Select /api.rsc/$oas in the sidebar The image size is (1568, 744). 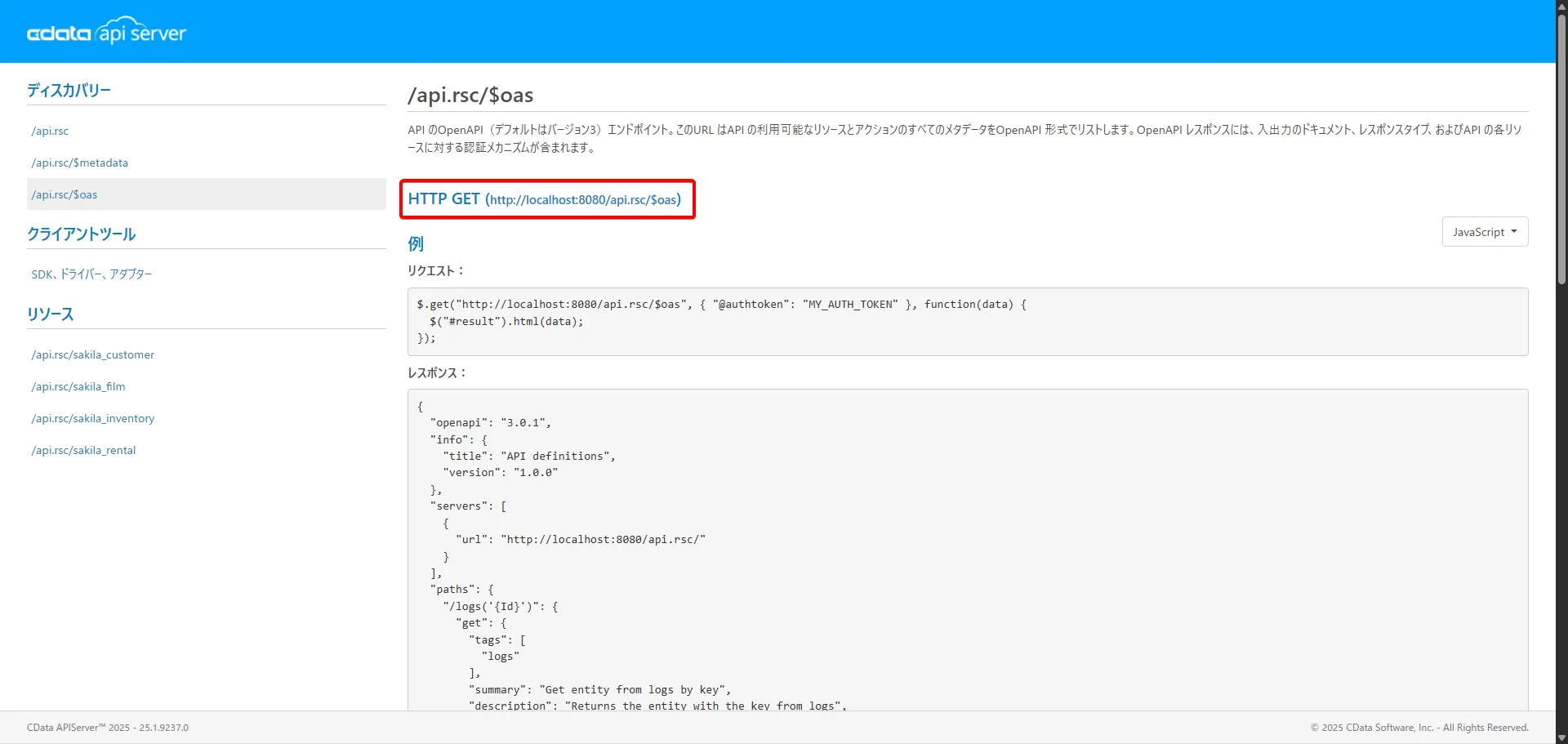65,194
